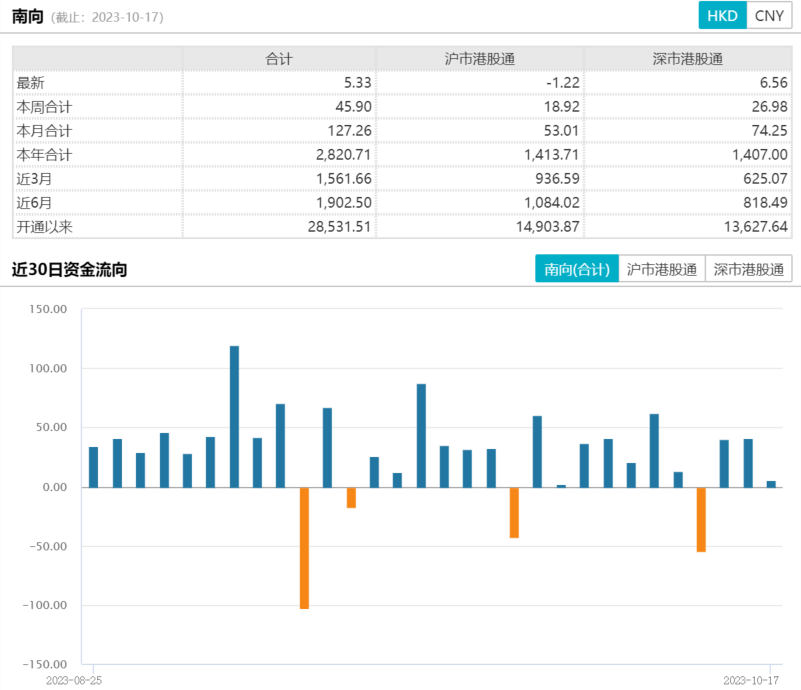This screenshot has height=690, width=801.
Task: Click the first blue bar at 2023-08-25
Action: 93,467
